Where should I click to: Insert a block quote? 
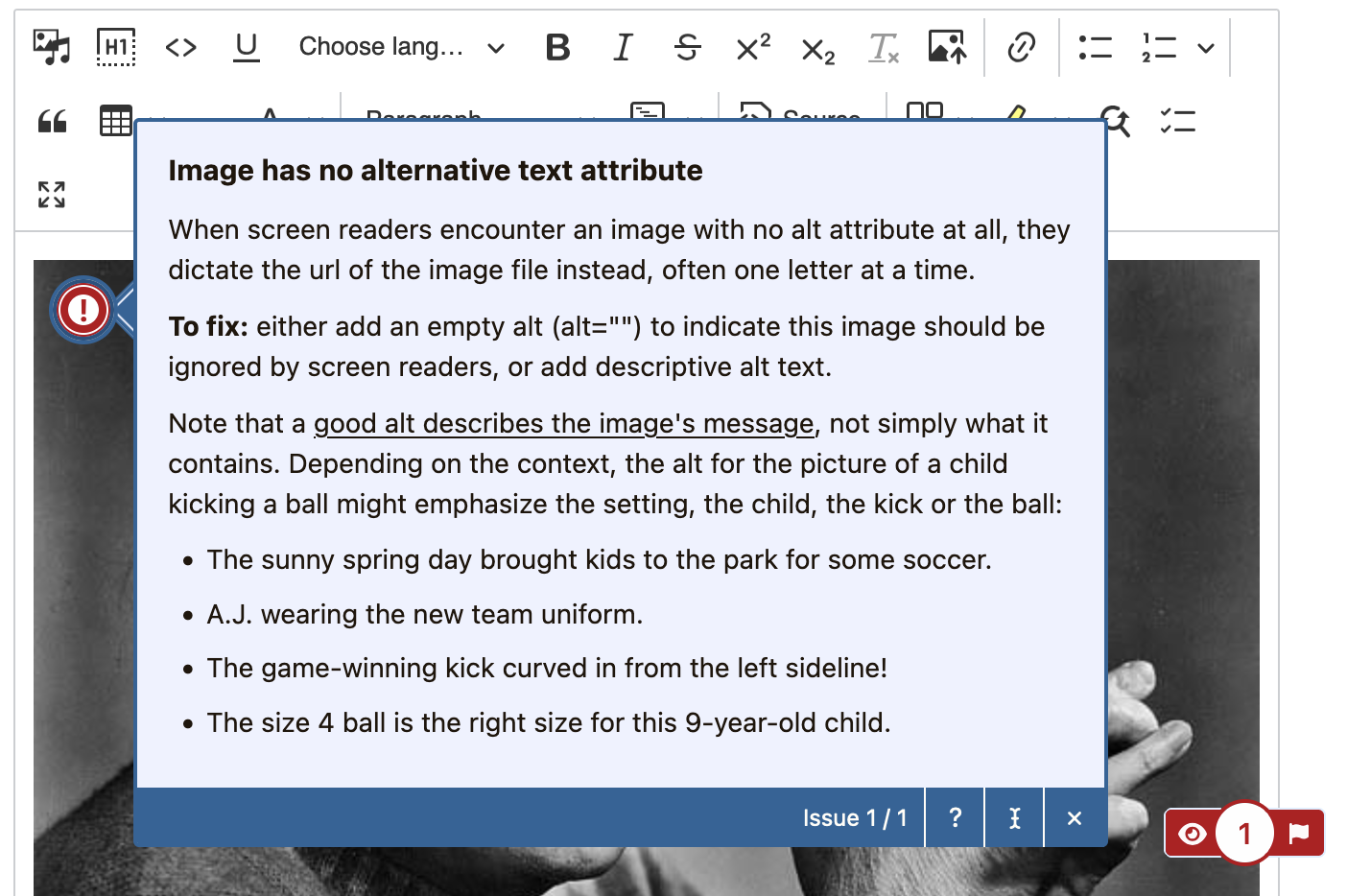click(x=52, y=121)
